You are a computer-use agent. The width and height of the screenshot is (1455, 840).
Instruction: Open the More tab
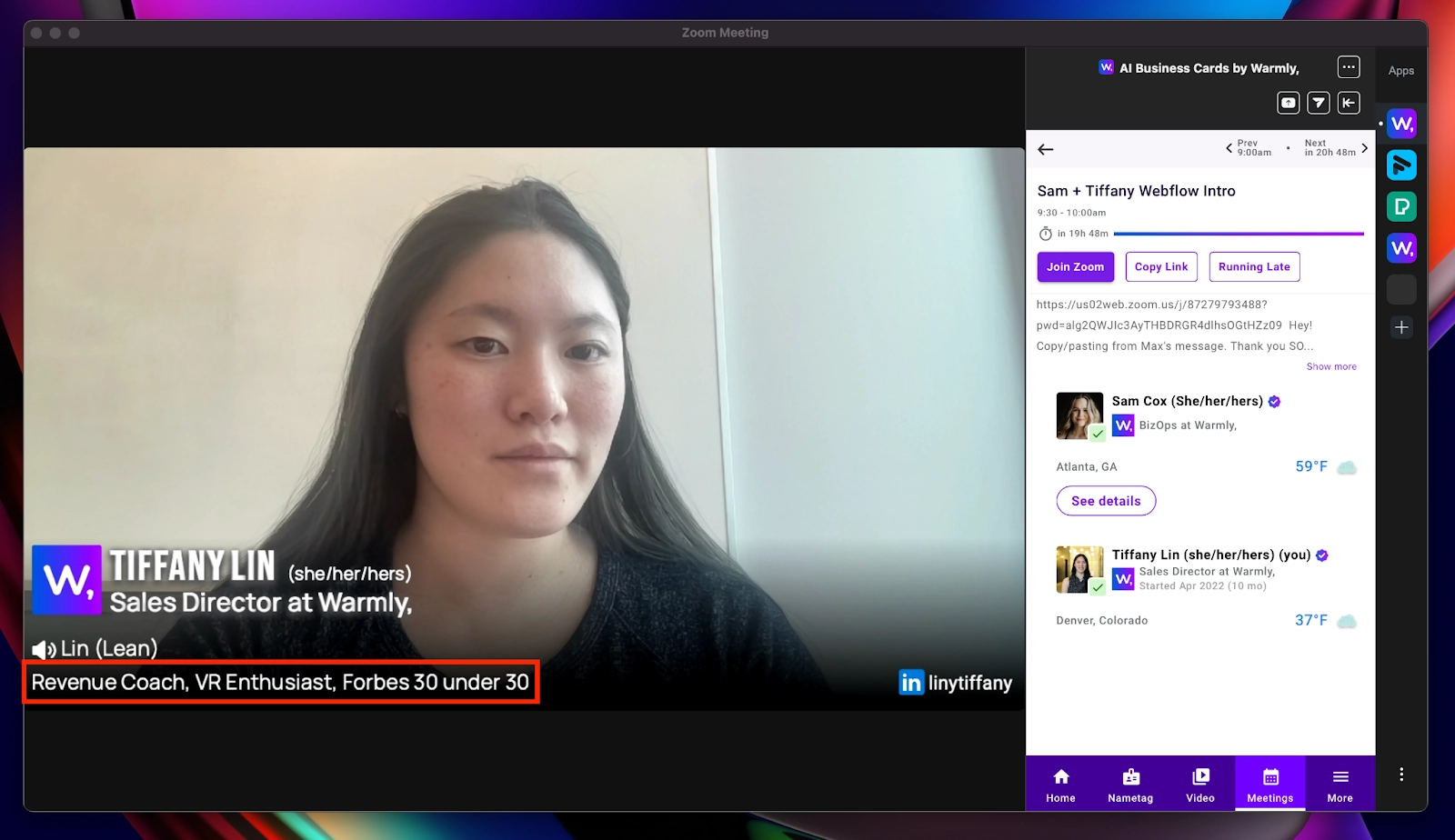coord(1340,785)
